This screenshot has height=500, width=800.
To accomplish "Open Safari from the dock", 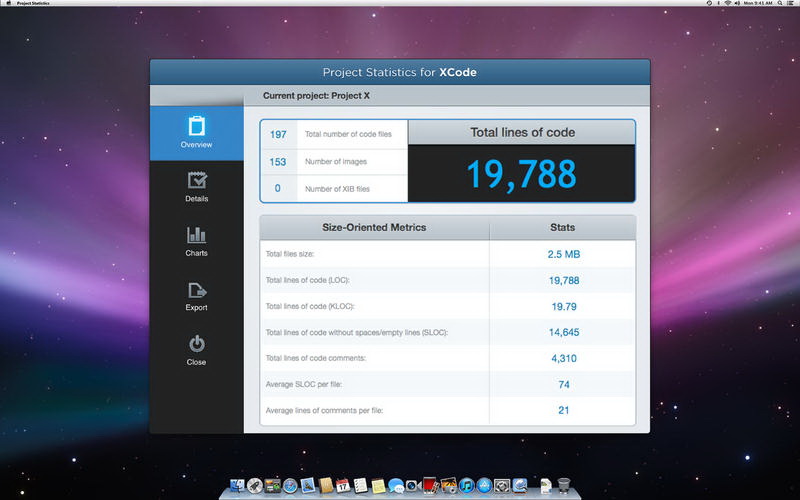I will coord(291,486).
